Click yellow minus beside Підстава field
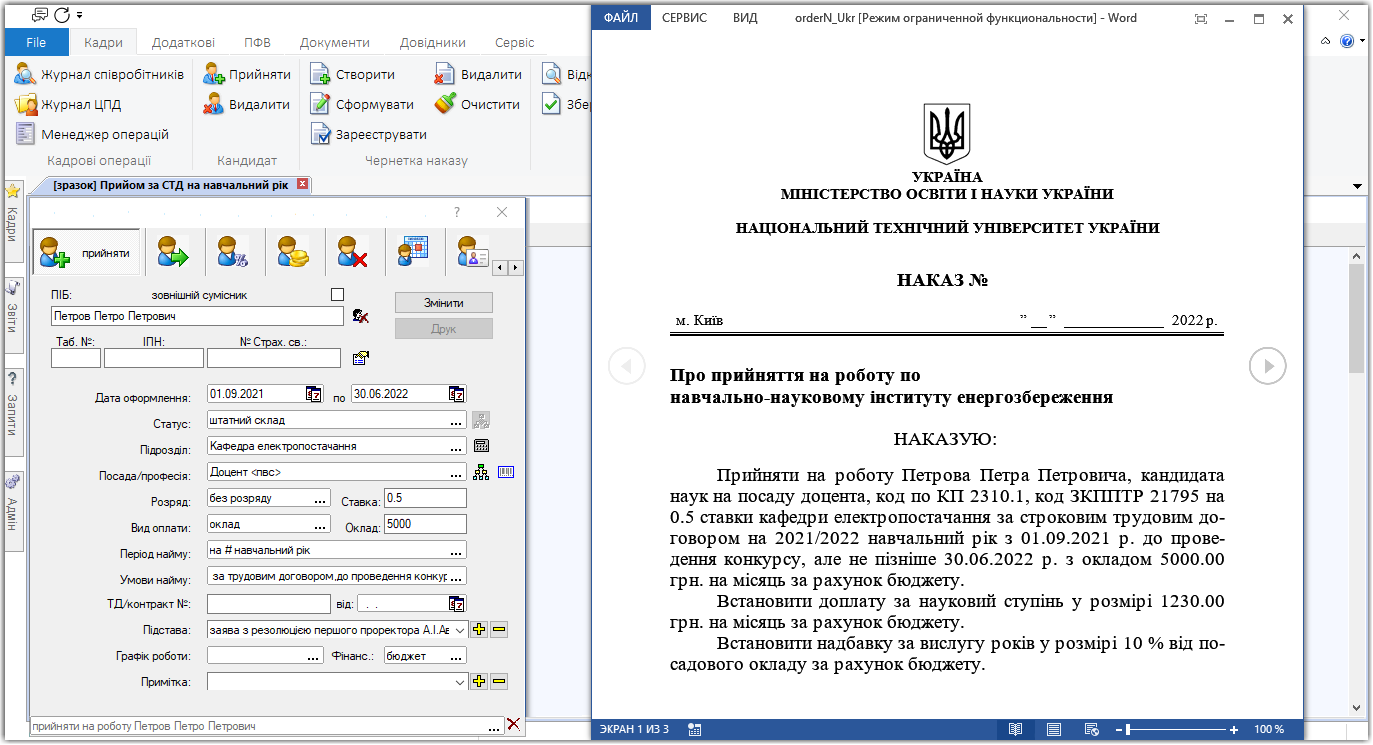 pyautogui.click(x=499, y=630)
